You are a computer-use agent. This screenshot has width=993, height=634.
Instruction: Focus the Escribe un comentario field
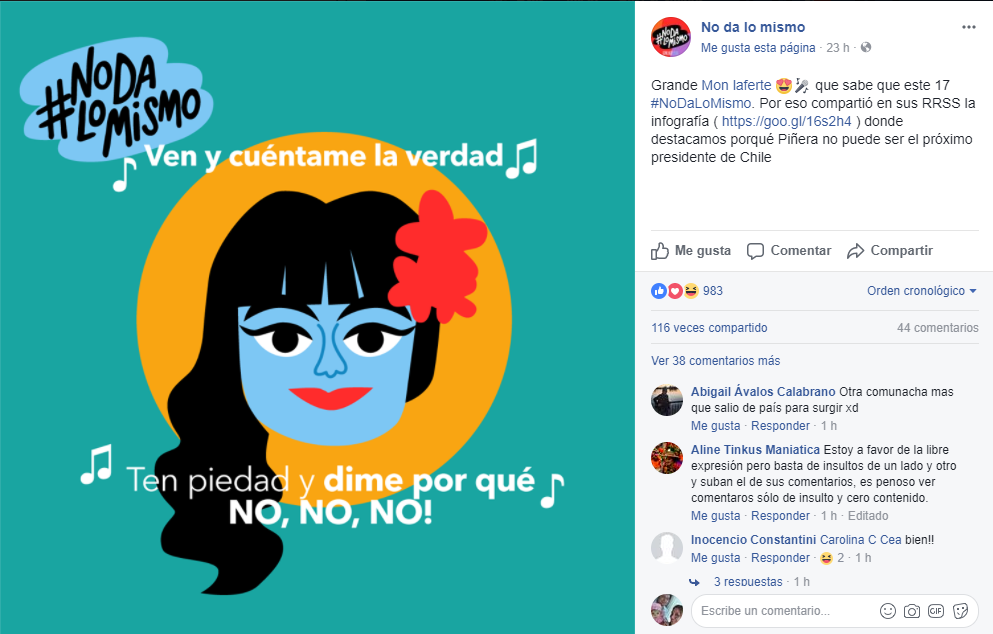(x=784, y=611)
